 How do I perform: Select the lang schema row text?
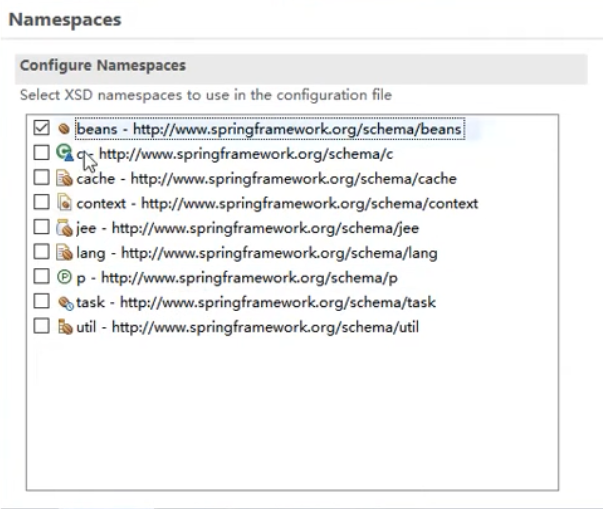(x=257, y=253)
